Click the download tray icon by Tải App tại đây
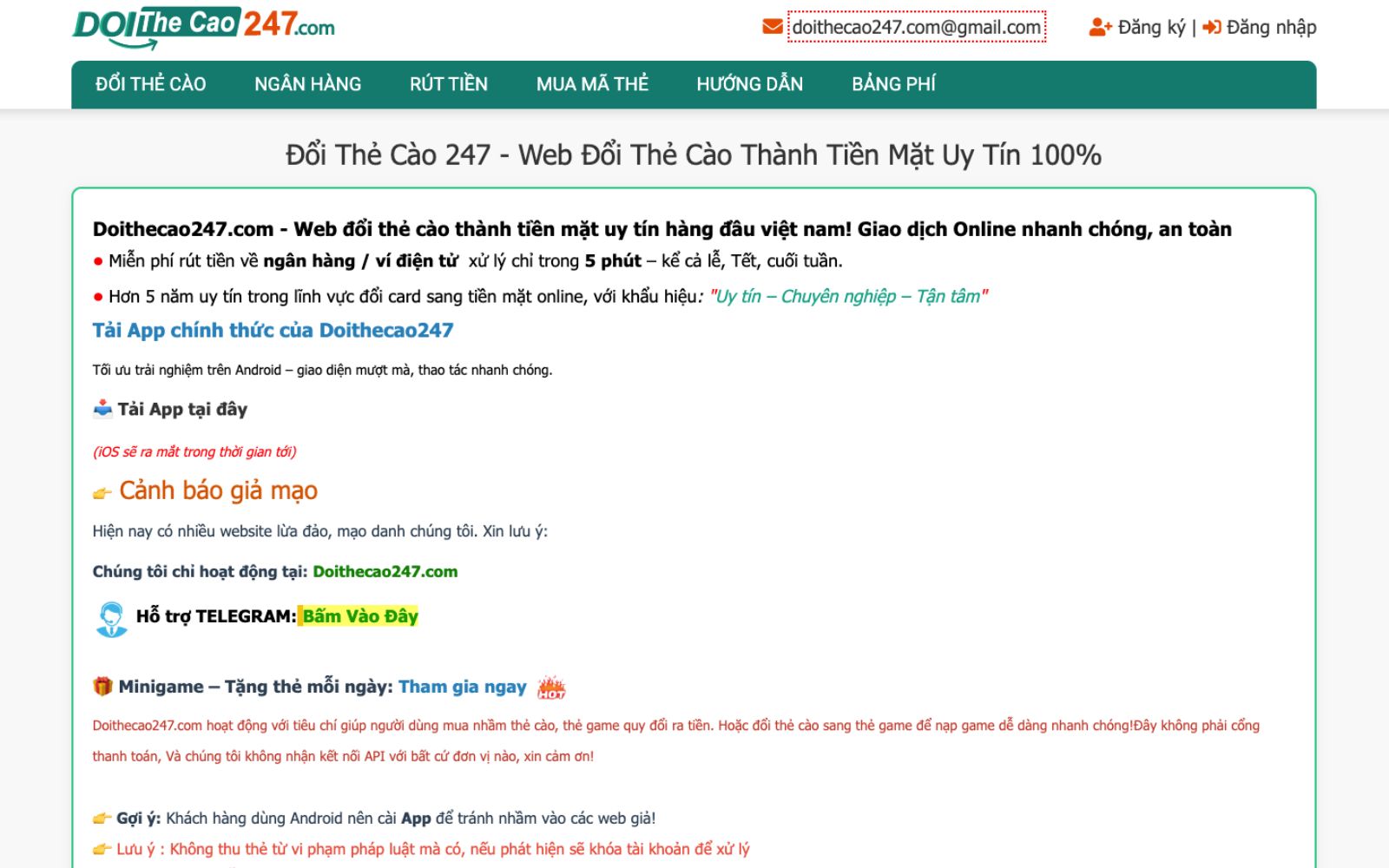Screen dimensions: 1389x868 [x=102, y=408]
